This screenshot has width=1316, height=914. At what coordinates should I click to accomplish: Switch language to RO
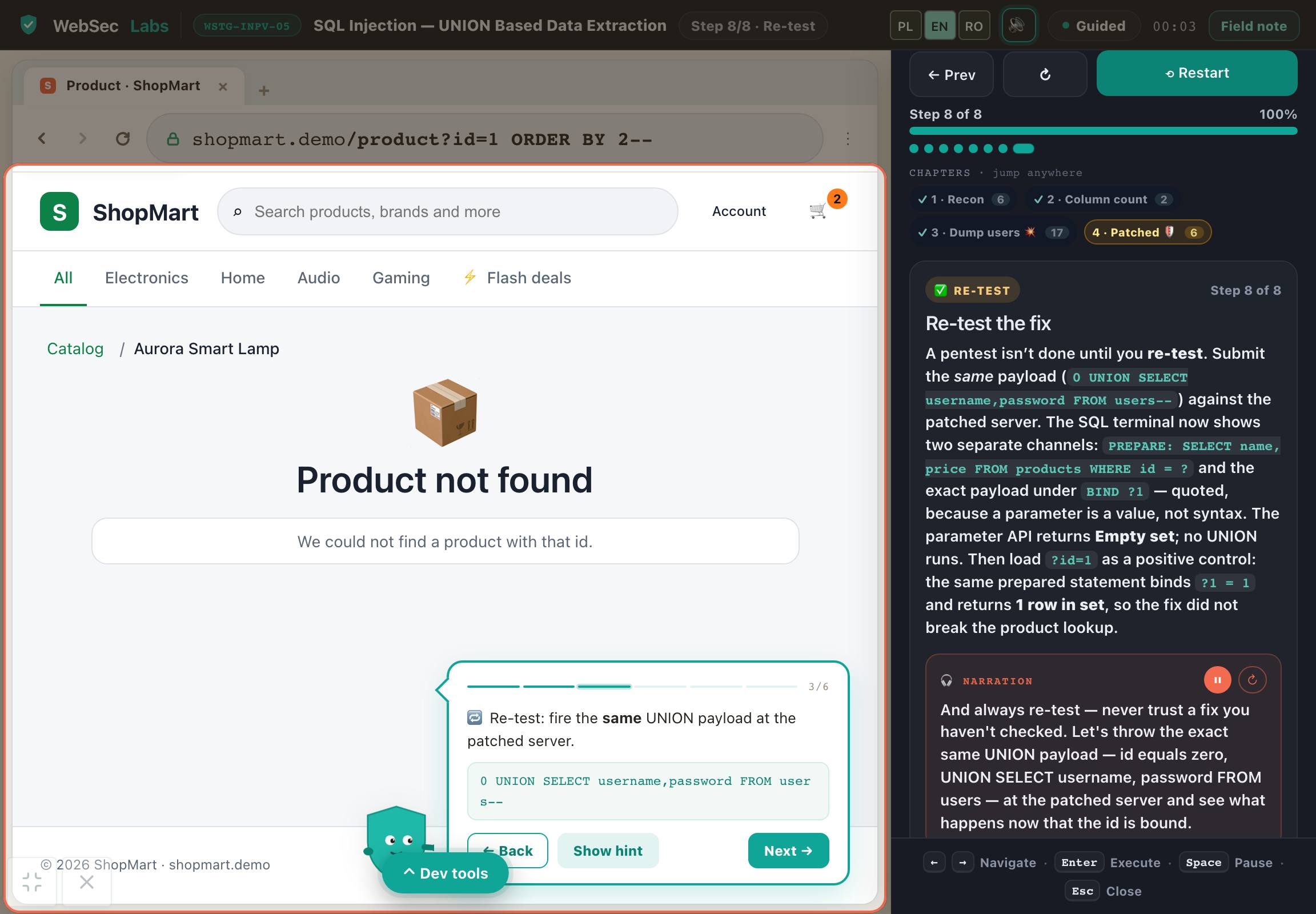pos(973,26)
